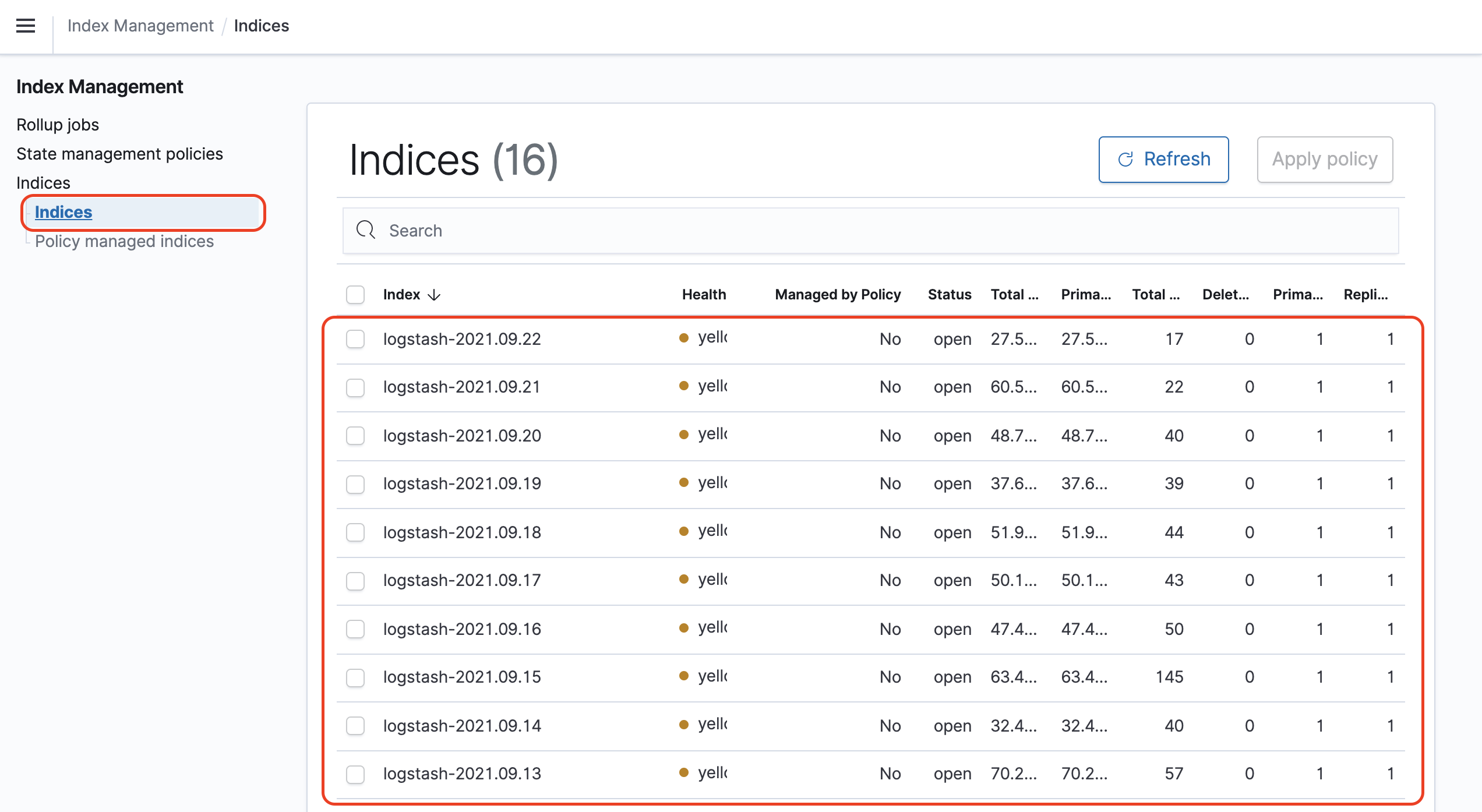Sort by Managed by Policy column
The width and height of the screenshot is (1482, 812).
(x=837, y=295)
